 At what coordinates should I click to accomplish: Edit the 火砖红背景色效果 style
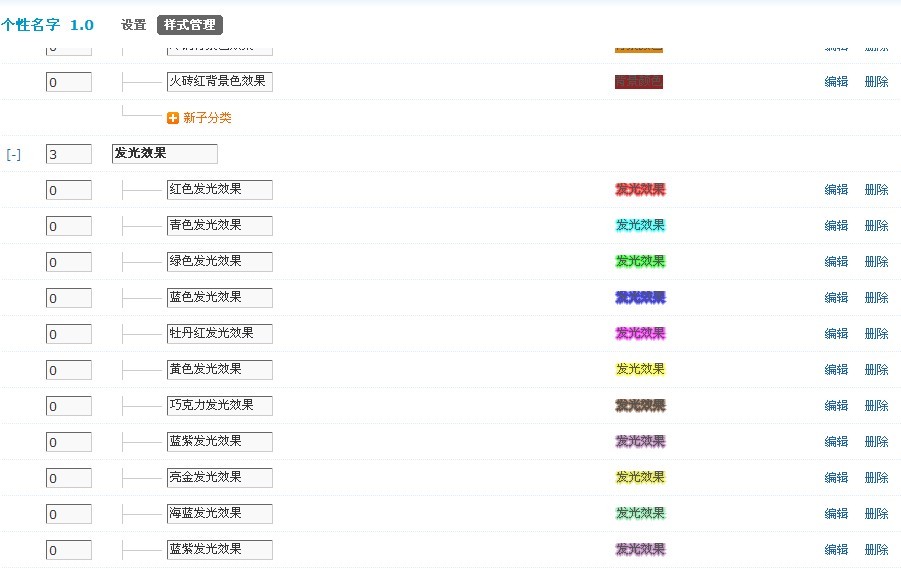pyautogui.click(x=836, y=82)
